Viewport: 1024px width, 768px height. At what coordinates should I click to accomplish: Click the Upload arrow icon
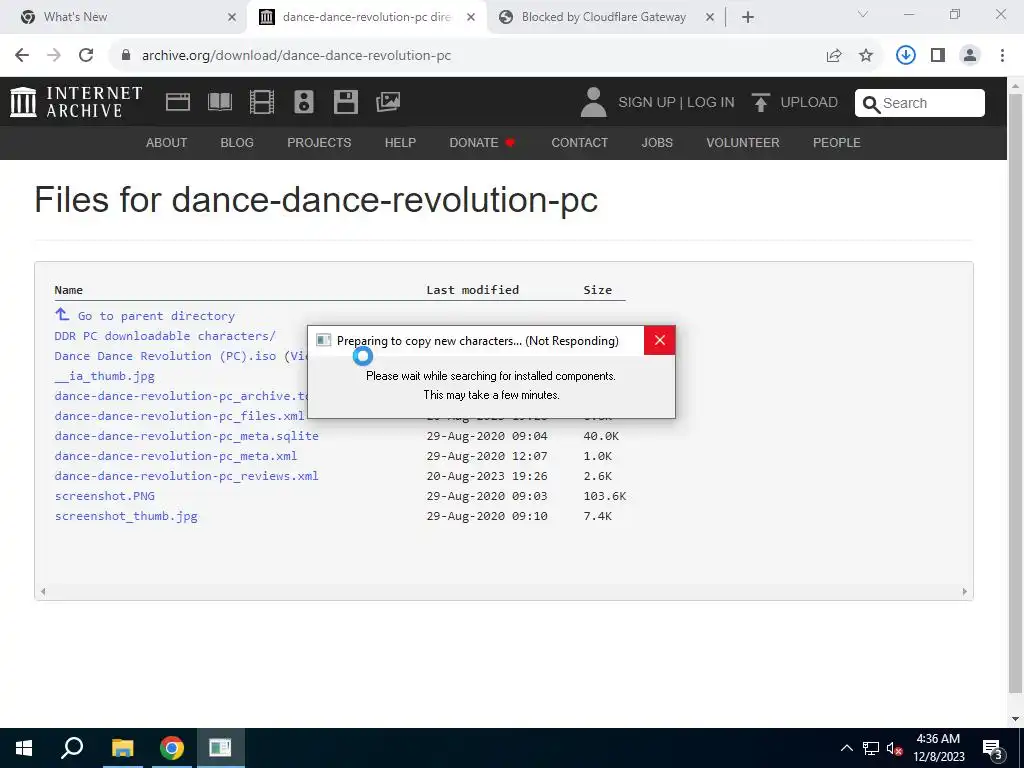[x=760, y=103]
